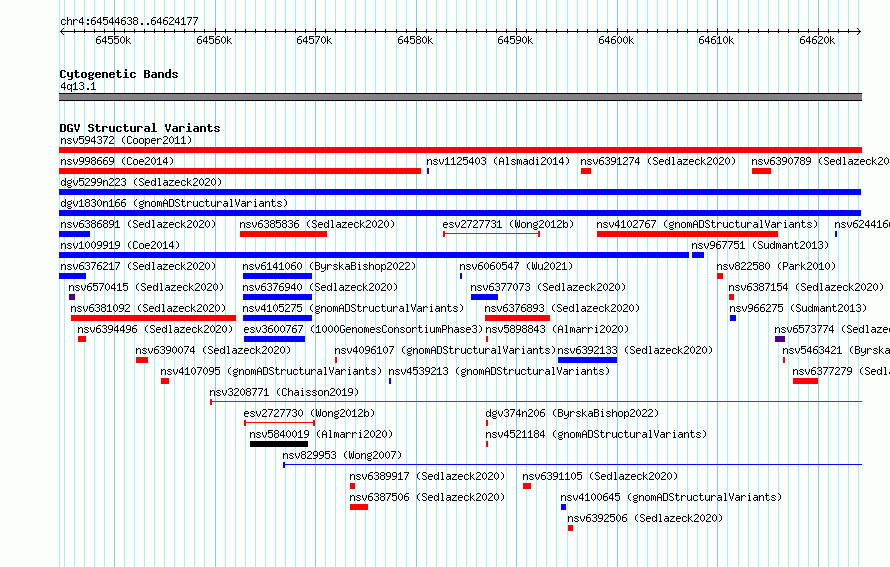The width and height of the screenshot is (890, 567).
Task: Click the nsv3208771 (Chaisson2019) label
Action: point(284,392)
